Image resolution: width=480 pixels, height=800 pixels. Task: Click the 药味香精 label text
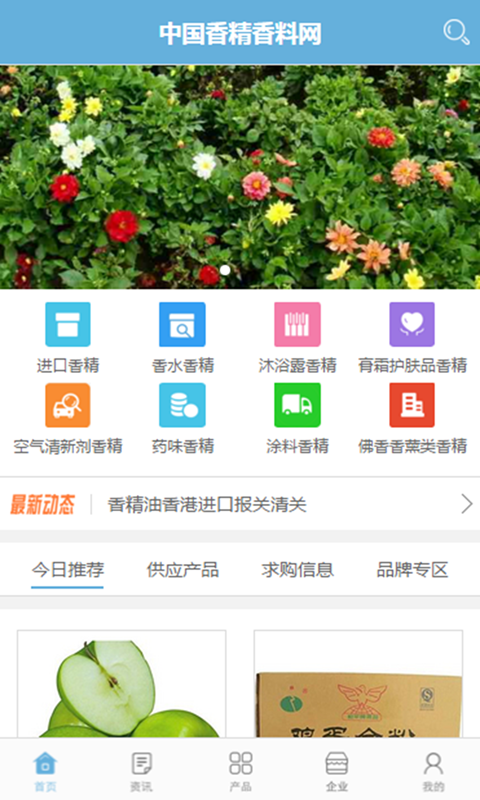point(183,446)
